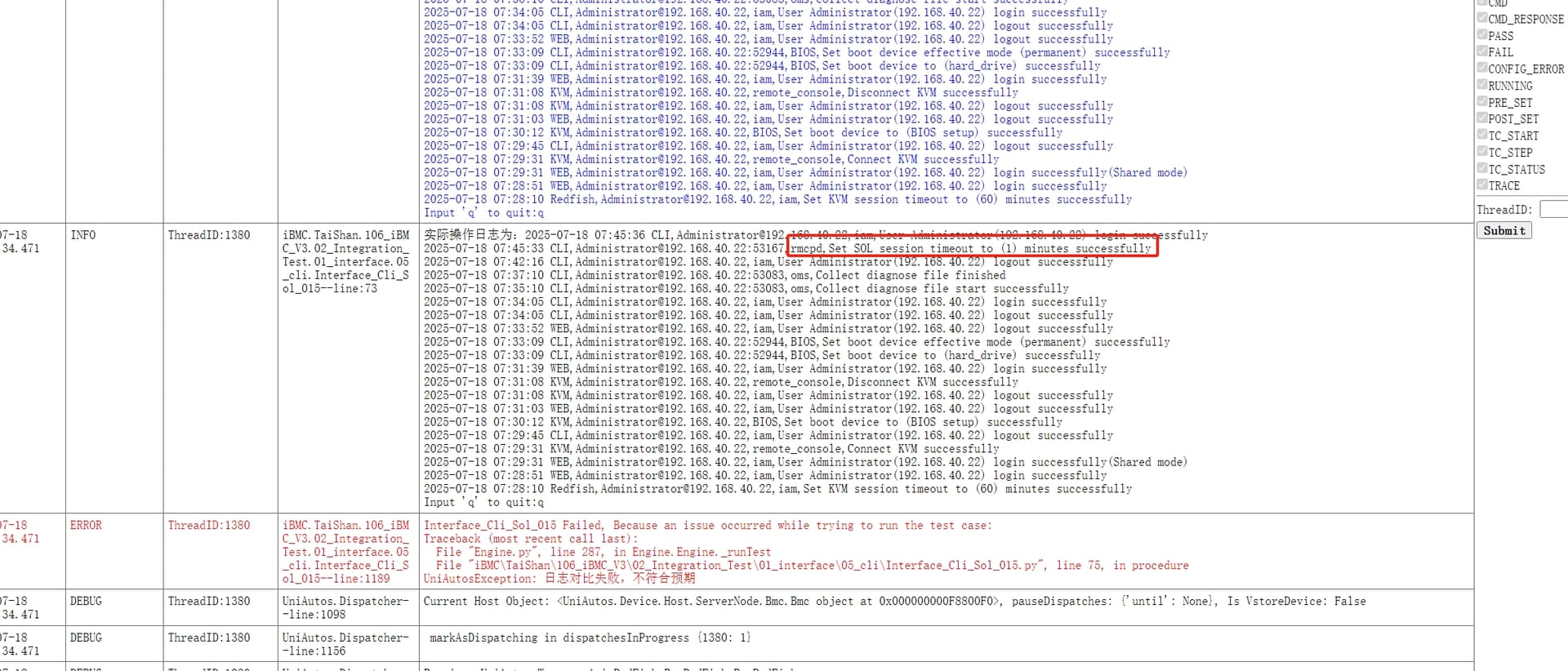Click the INFO level cell

[x=82, y=235]
